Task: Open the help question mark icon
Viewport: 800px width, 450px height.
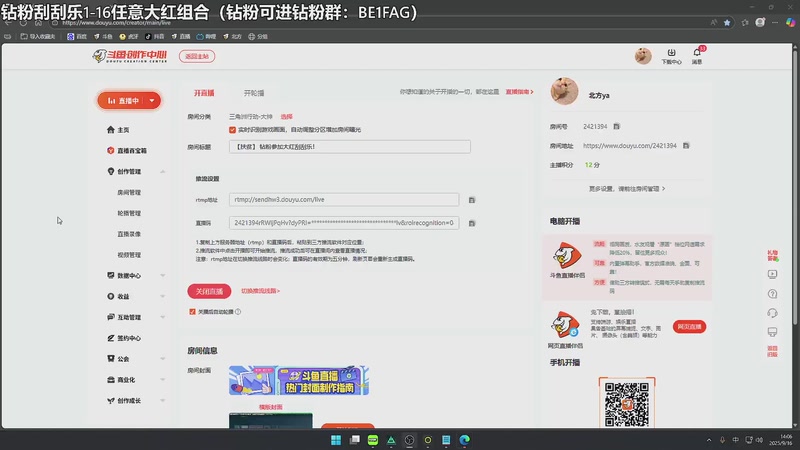Action: coord(772,294)
